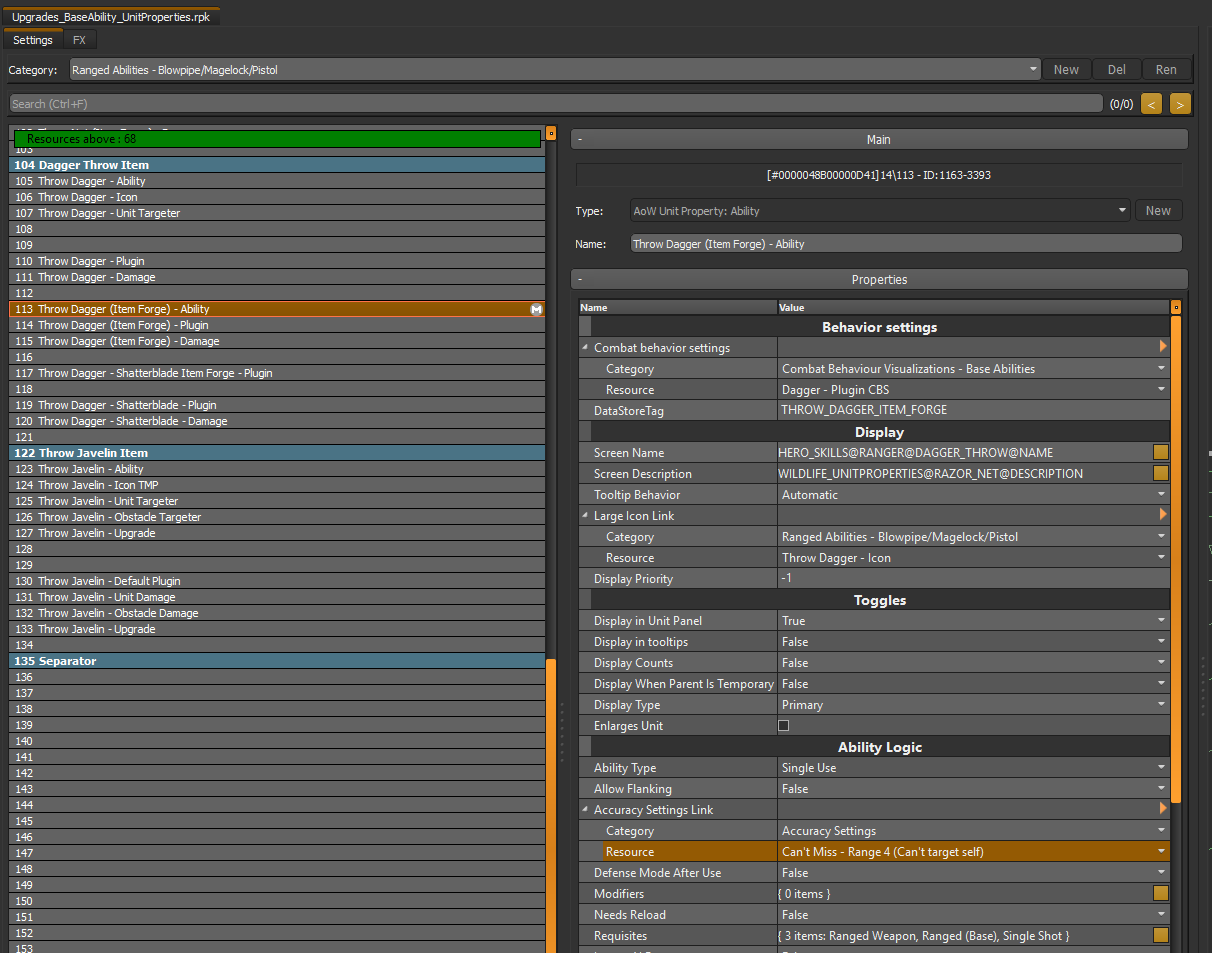The image size is (1212, 953).
Task: Open the Requisites items editor square
Action: 1161,936
